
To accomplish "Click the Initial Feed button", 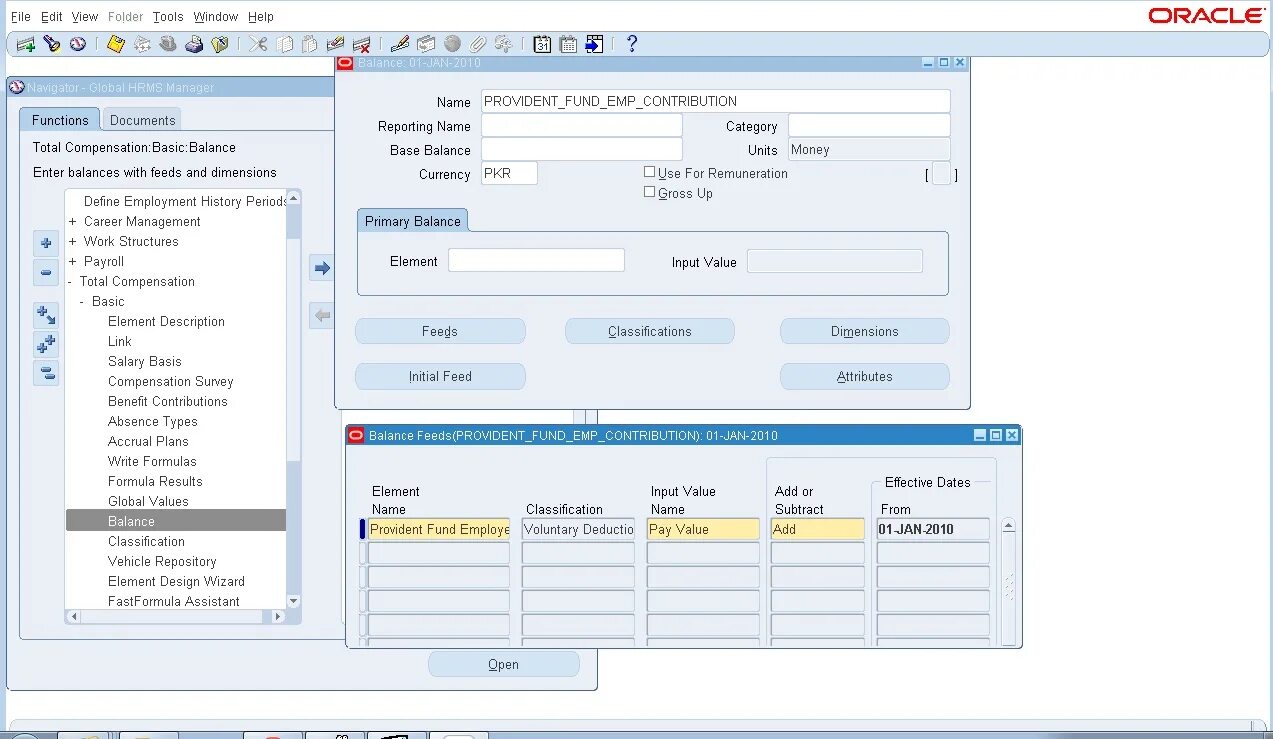I will pyautogui.click(x=440, y=376).
